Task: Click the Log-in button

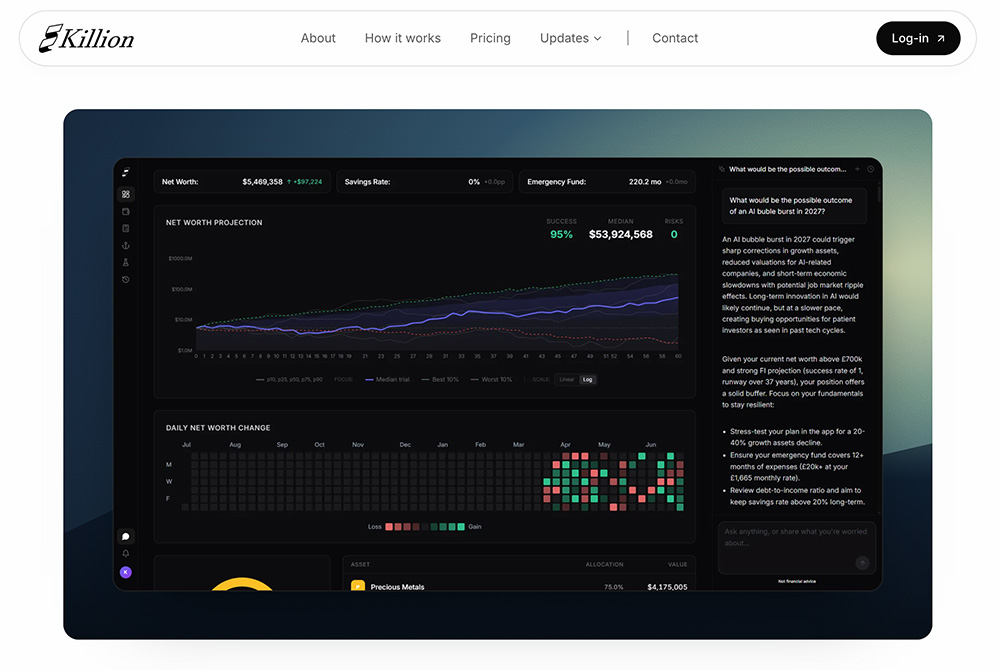Action: coord(918,38)
